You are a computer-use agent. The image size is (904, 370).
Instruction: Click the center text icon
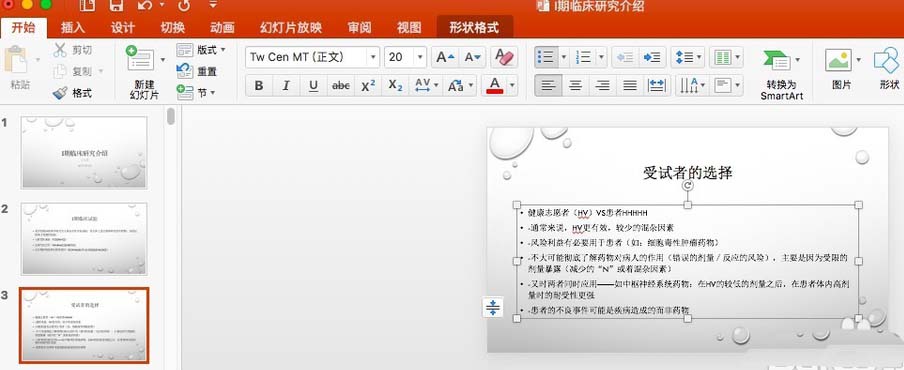(575, 86)
